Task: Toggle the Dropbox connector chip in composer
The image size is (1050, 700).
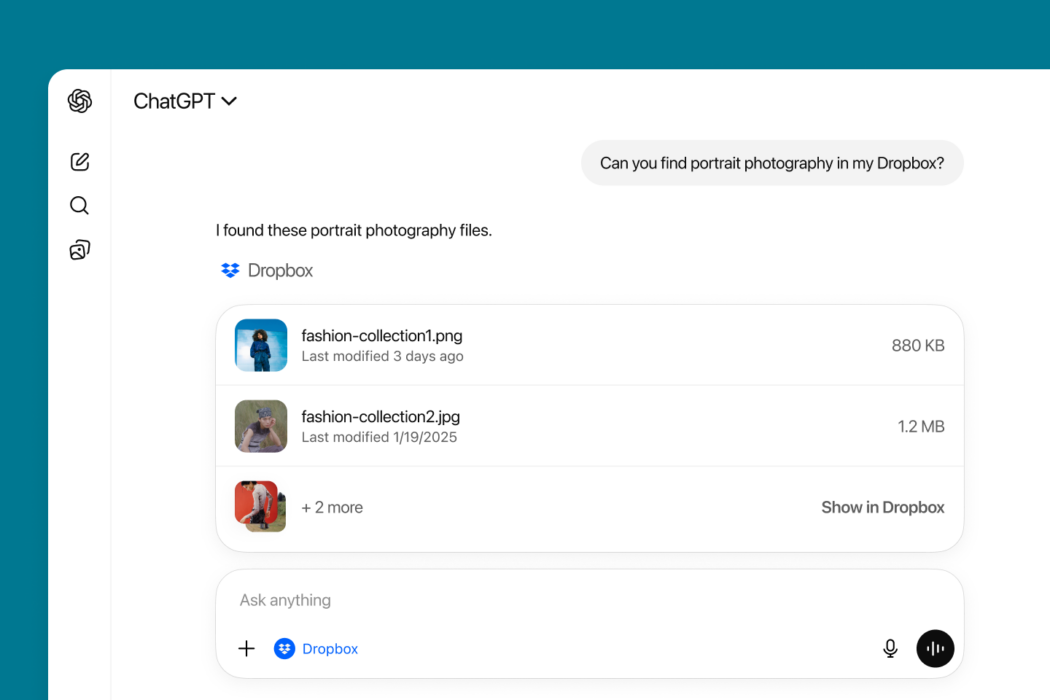Action: (316, 649)
